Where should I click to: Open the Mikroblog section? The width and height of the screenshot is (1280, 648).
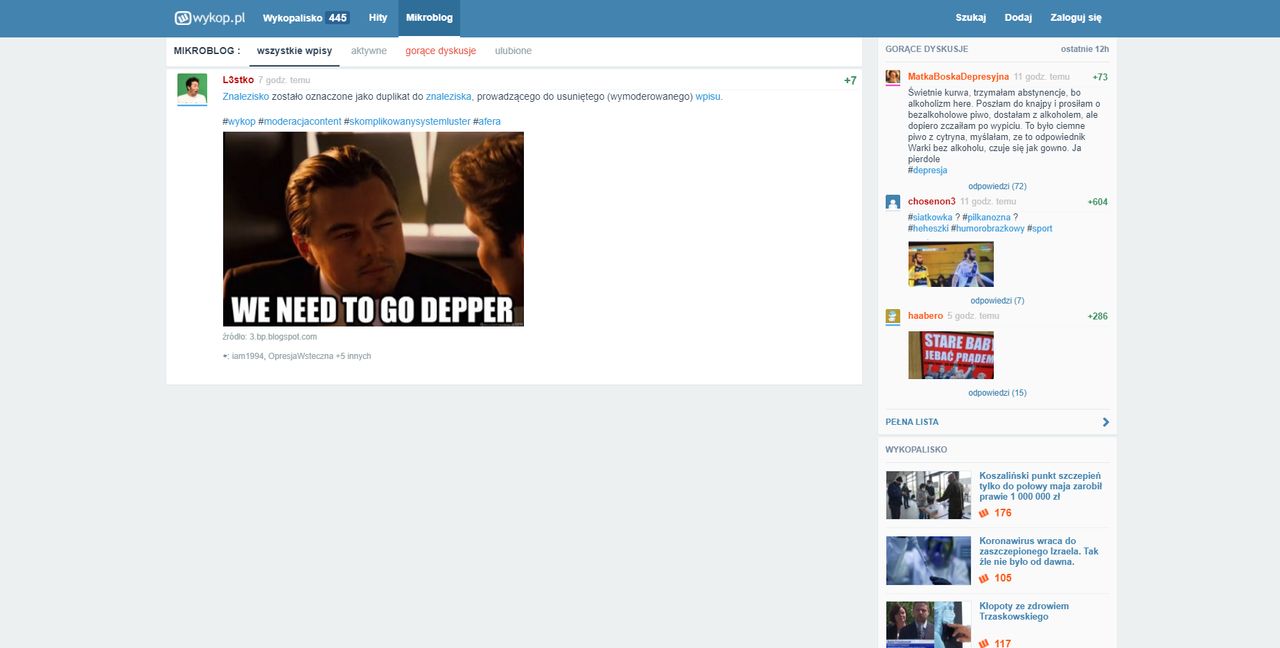[x=429, y=18]
